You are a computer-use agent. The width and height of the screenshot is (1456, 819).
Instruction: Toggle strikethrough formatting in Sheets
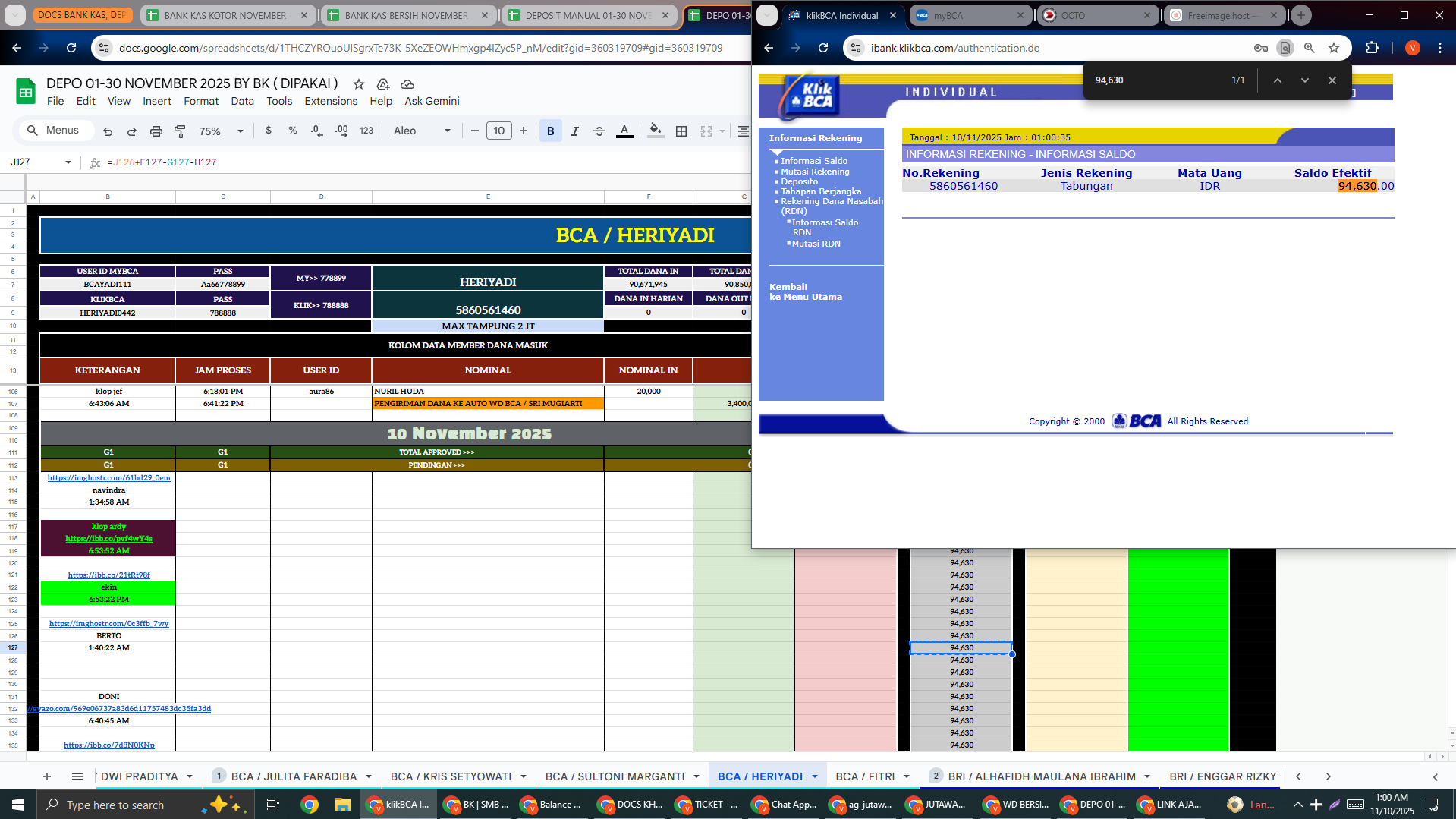pos(599,131)
